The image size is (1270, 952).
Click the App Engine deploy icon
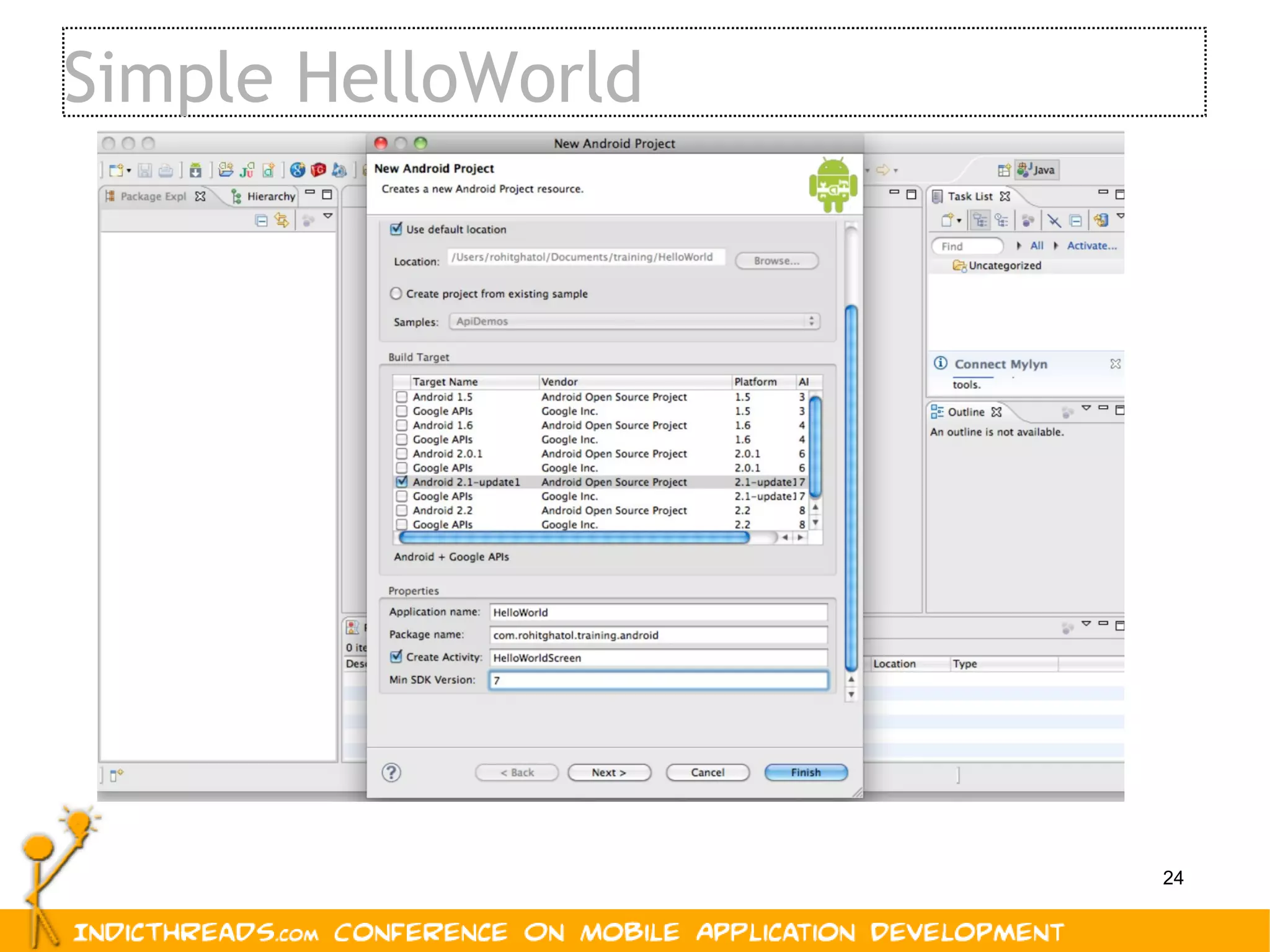(x=339, y=169)
